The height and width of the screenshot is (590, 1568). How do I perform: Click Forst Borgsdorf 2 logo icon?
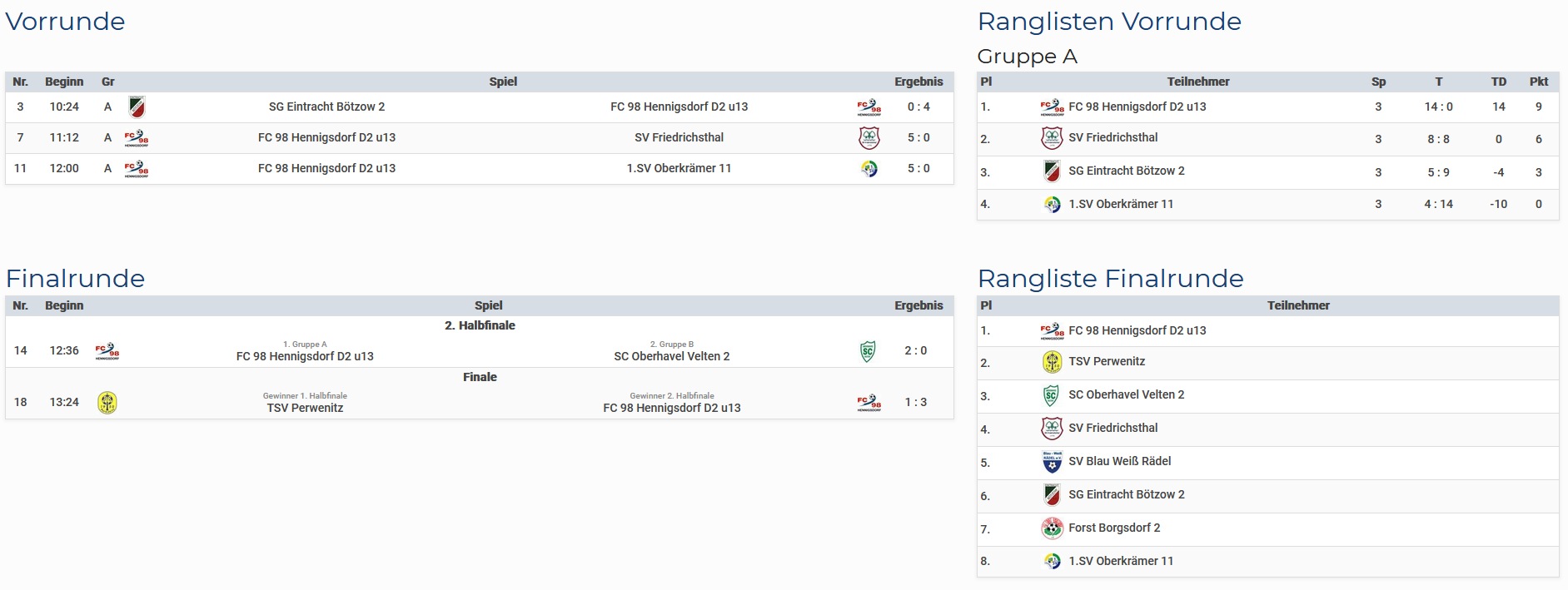click(x=1052, y=528)
